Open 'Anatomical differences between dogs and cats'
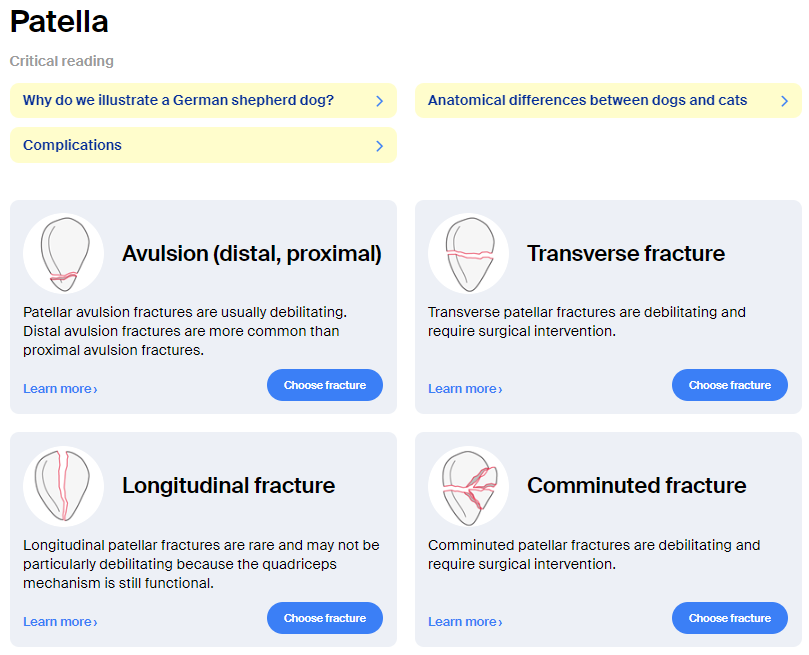Image resolution: width=809 pixels, height=655 pixels. point(608,101)
